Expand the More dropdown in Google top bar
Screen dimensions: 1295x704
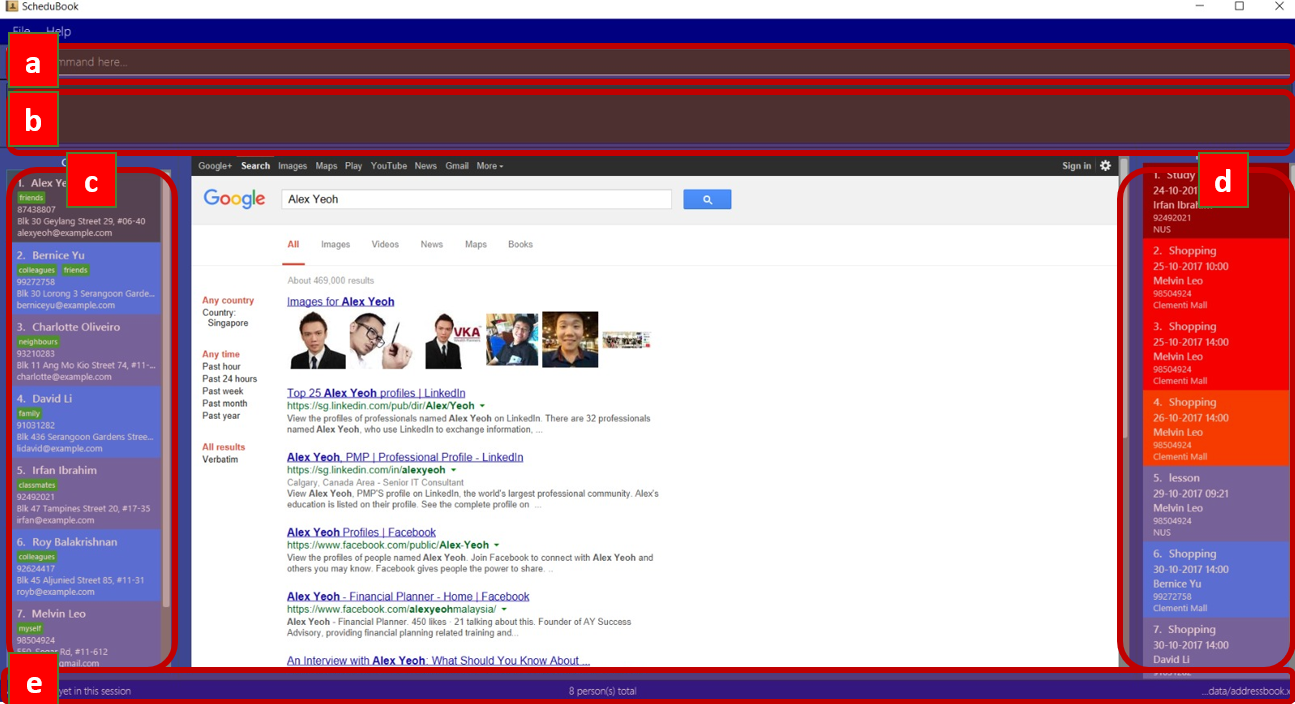click(489, 166)
